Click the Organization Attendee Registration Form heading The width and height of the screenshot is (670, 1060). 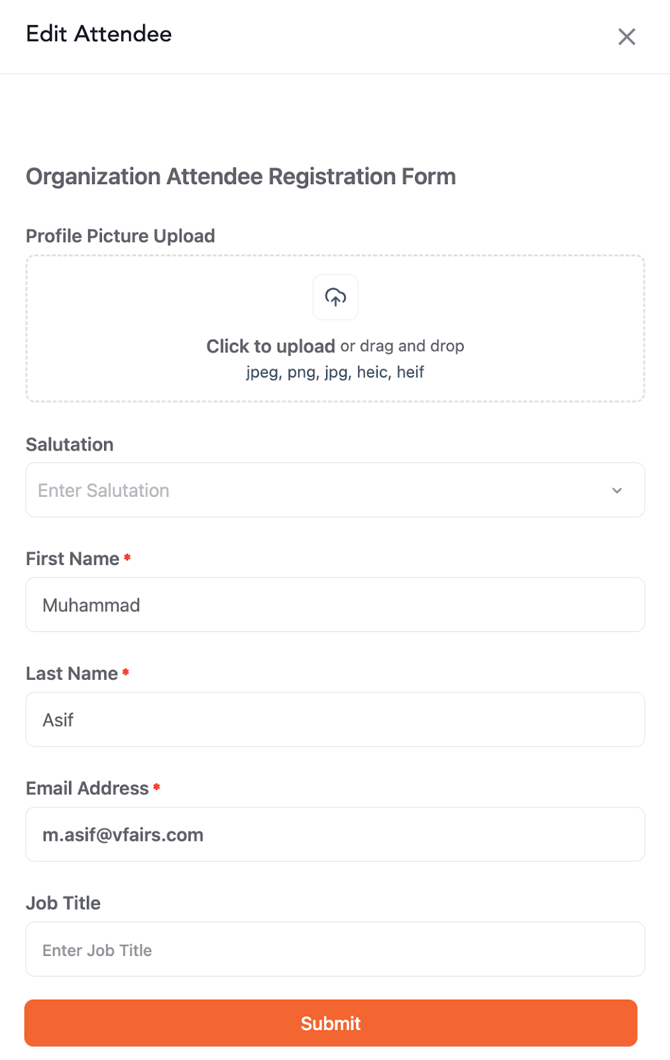click(241, 177)
